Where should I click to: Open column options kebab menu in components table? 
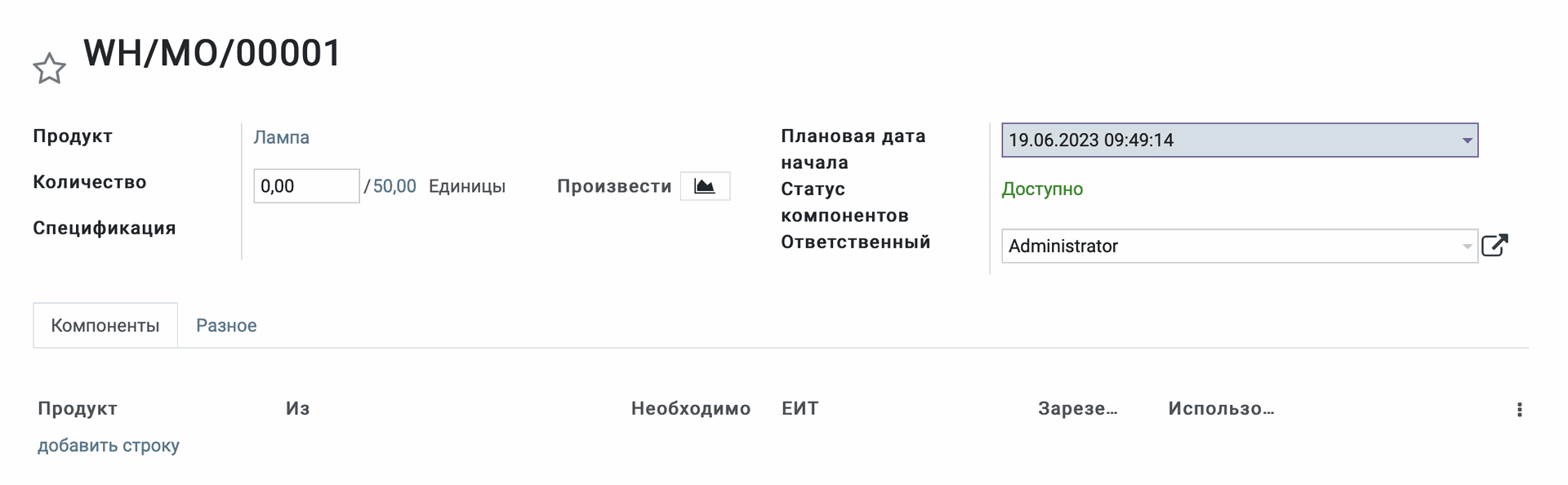[x=1519, y=410]
